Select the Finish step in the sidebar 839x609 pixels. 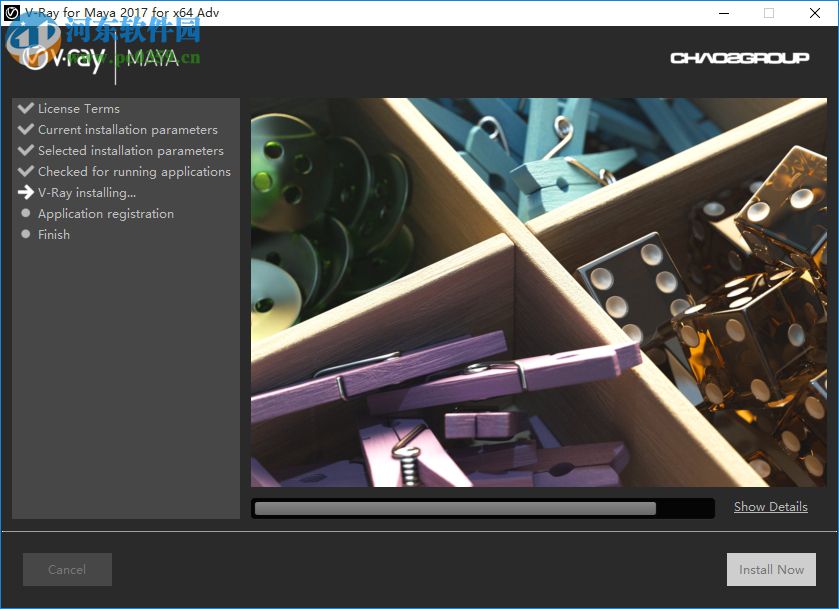click(53, 234)
